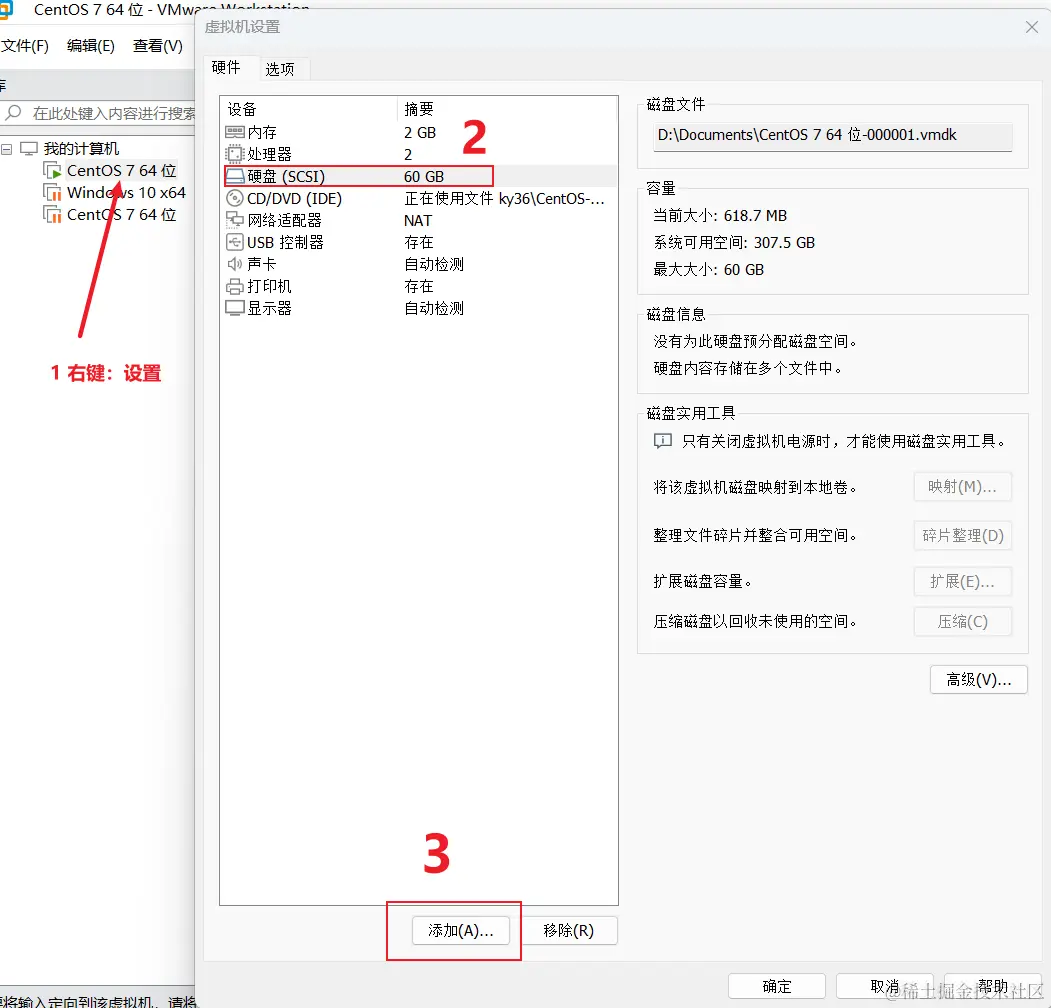Select the 打印机 row label
1051x1008 pixels.
[x=269, y=286]
